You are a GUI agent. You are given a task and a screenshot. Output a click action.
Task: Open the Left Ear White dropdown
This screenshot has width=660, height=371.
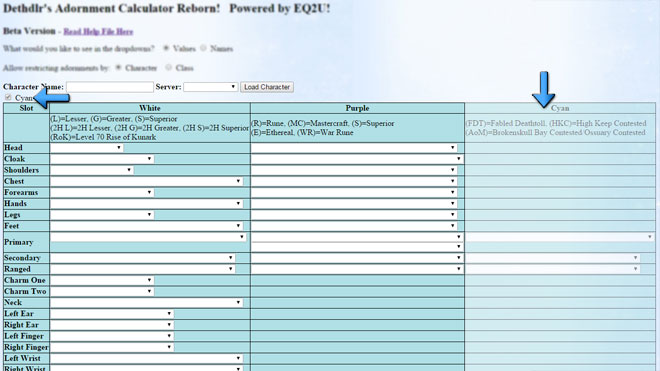[x=112, y=313]
